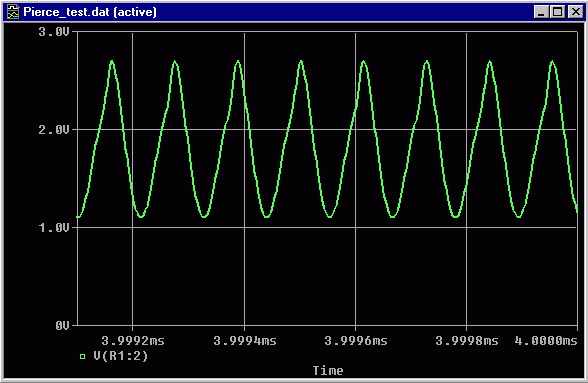Click the 3.0V y-axis label
The image size is (588, 383).
click(x=54, y=32)
